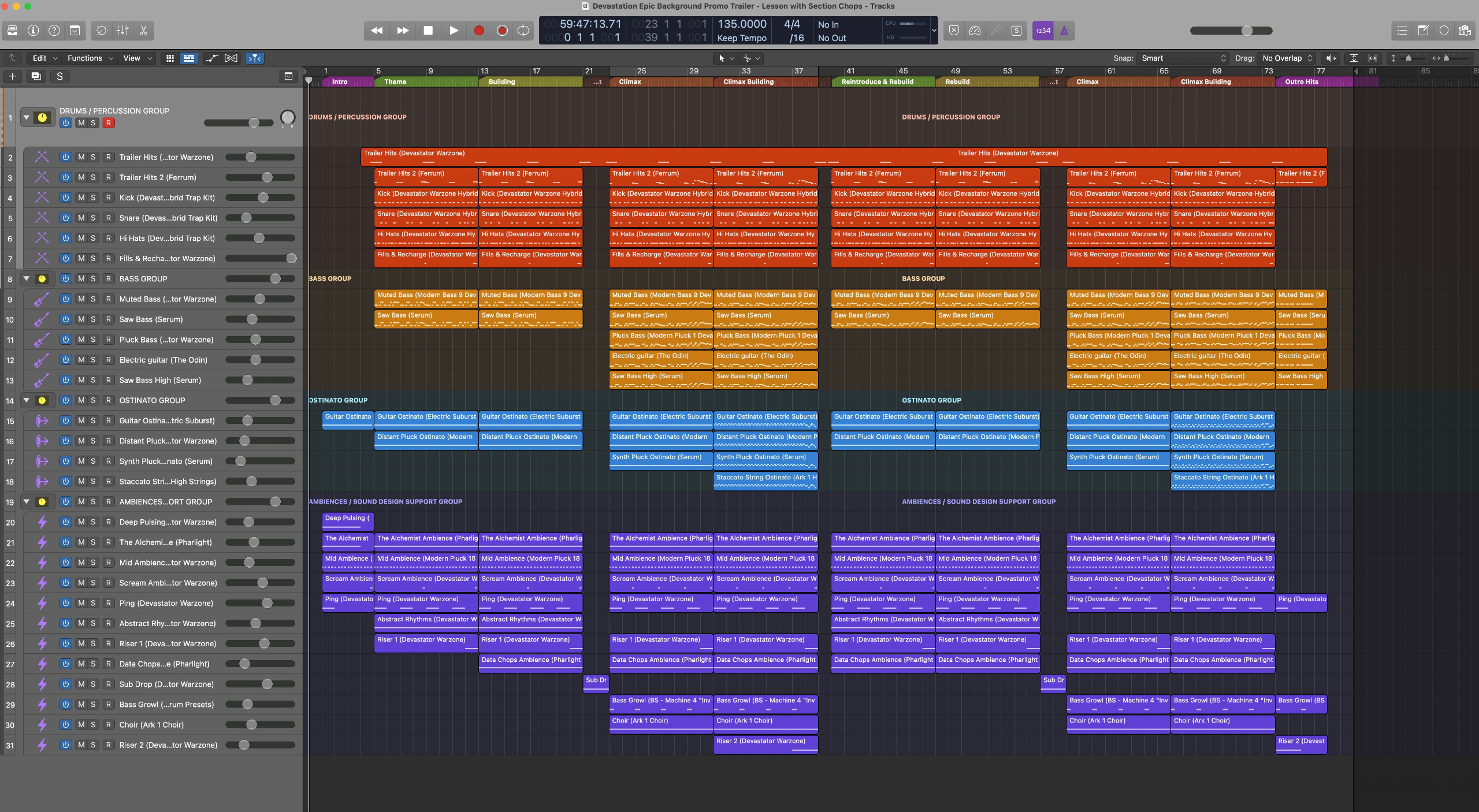This screenshot has width=1479, height=812.
Task: Click the Scissors editors icon
Action: click(143, 31)
